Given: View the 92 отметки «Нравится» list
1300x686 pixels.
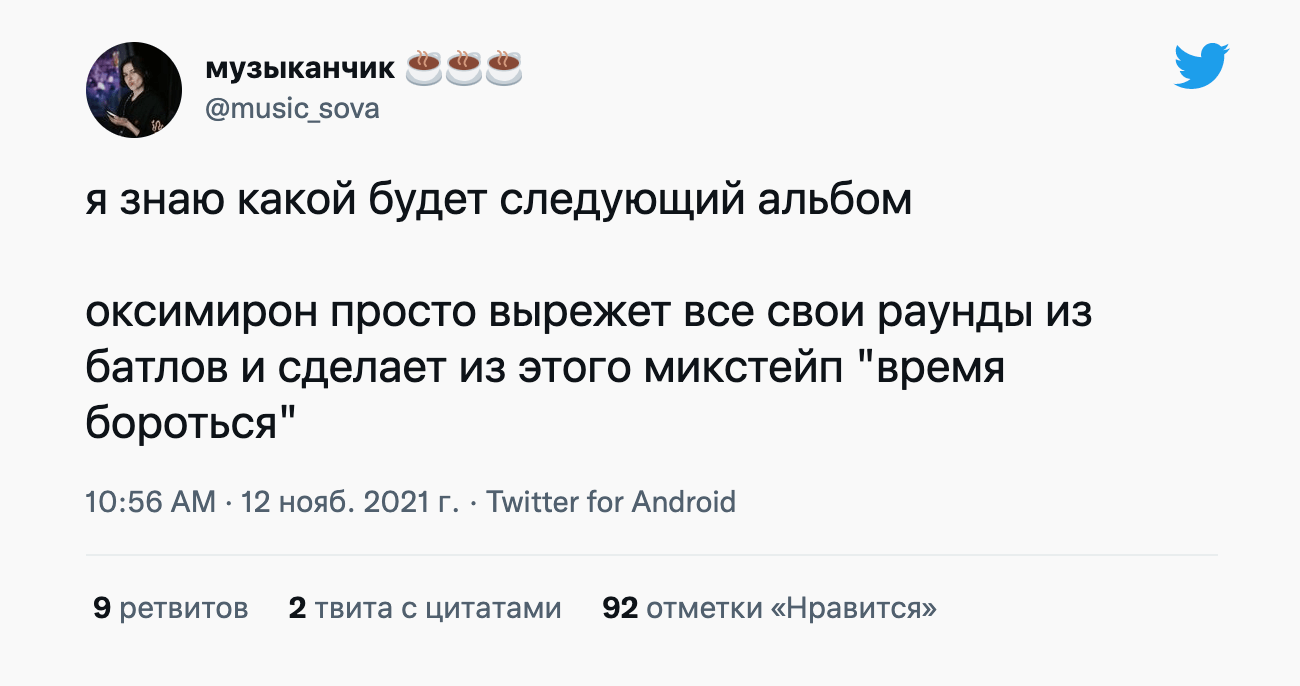Looking at the screenshot, I should point(769,607).
